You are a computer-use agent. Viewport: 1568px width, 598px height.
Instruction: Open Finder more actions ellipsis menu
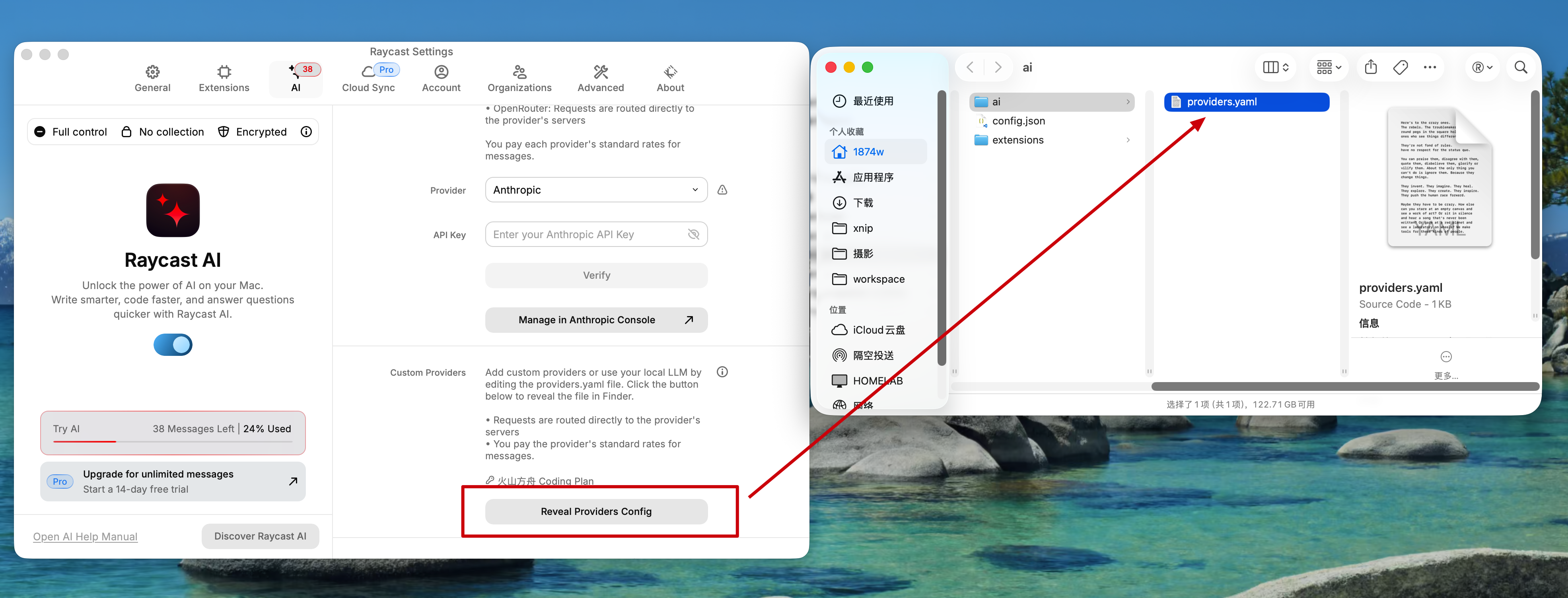[x=1430, y=67]
